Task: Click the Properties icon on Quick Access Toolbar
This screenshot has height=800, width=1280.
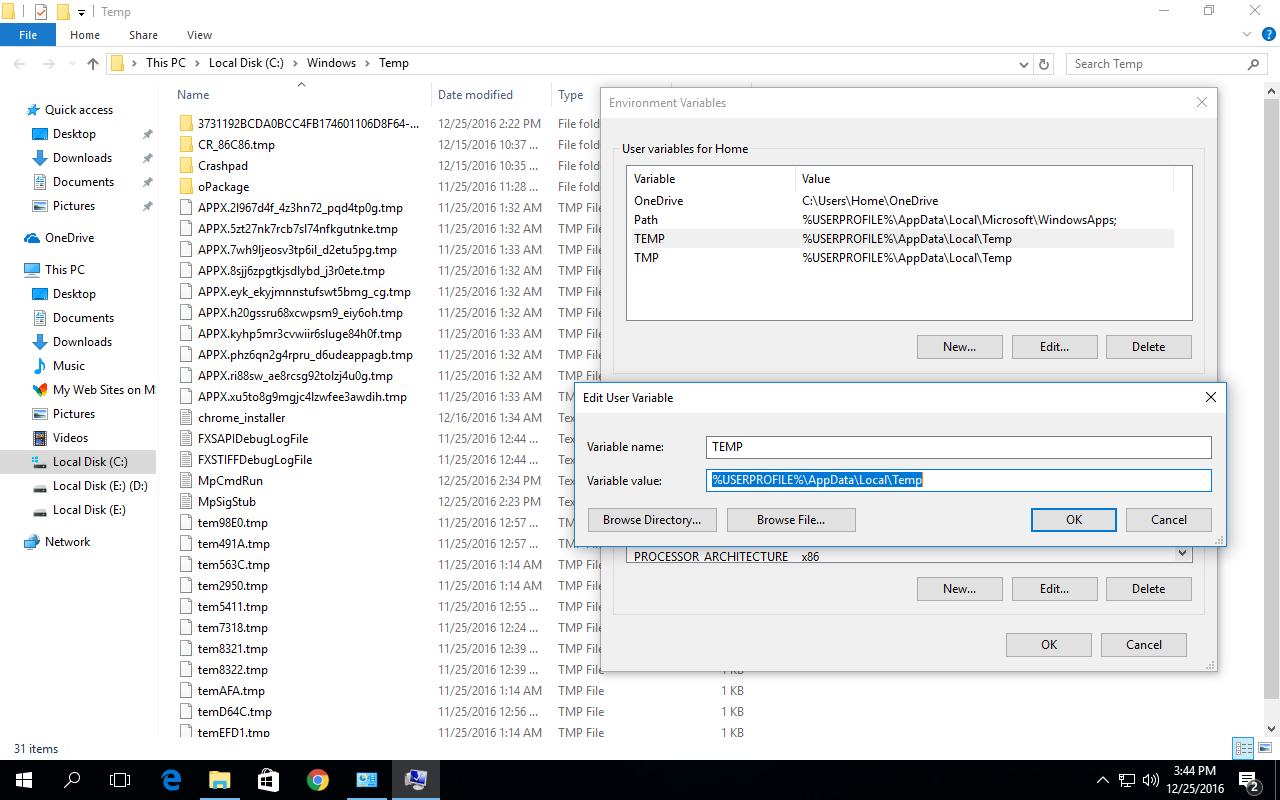Action: click(43, 11)
